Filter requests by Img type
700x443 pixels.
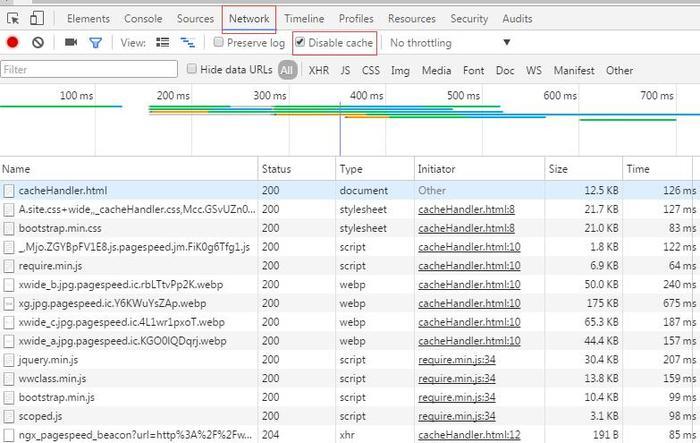[x=400, y=71]
